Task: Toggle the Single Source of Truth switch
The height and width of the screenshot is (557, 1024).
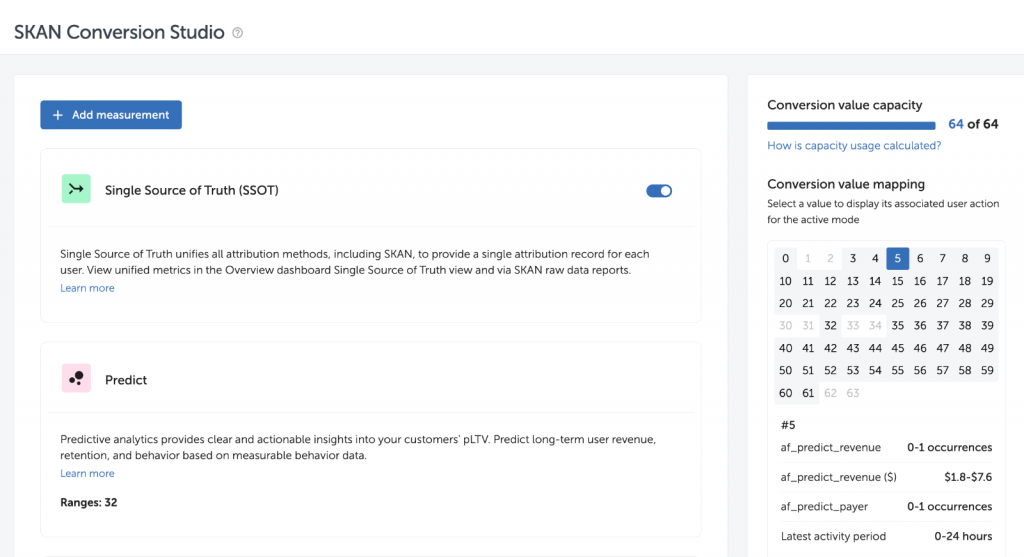Action: (x=659, y=191)
